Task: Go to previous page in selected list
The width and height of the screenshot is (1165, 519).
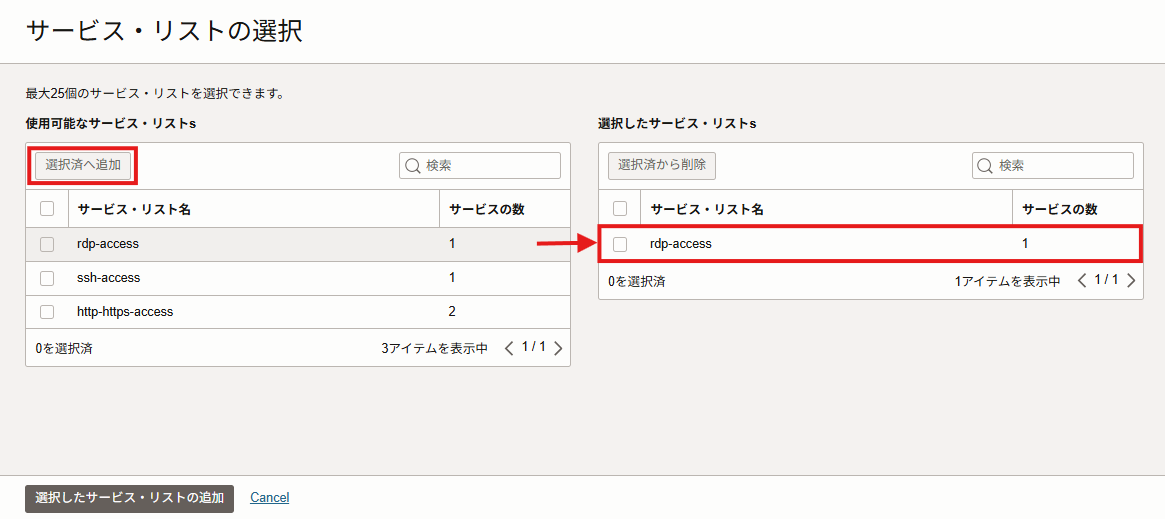Action: tap(1082, 281)
